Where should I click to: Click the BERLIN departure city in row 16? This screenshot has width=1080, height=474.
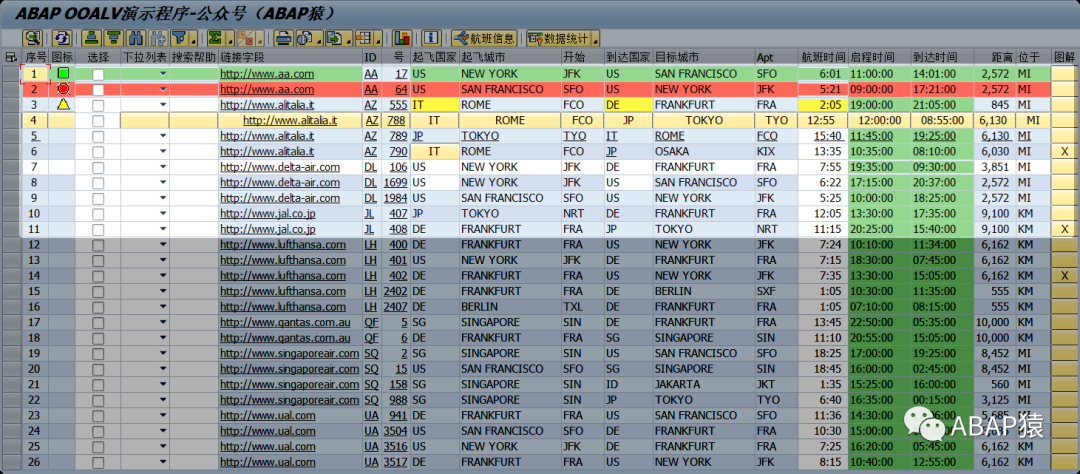click(x=510, y=307)
